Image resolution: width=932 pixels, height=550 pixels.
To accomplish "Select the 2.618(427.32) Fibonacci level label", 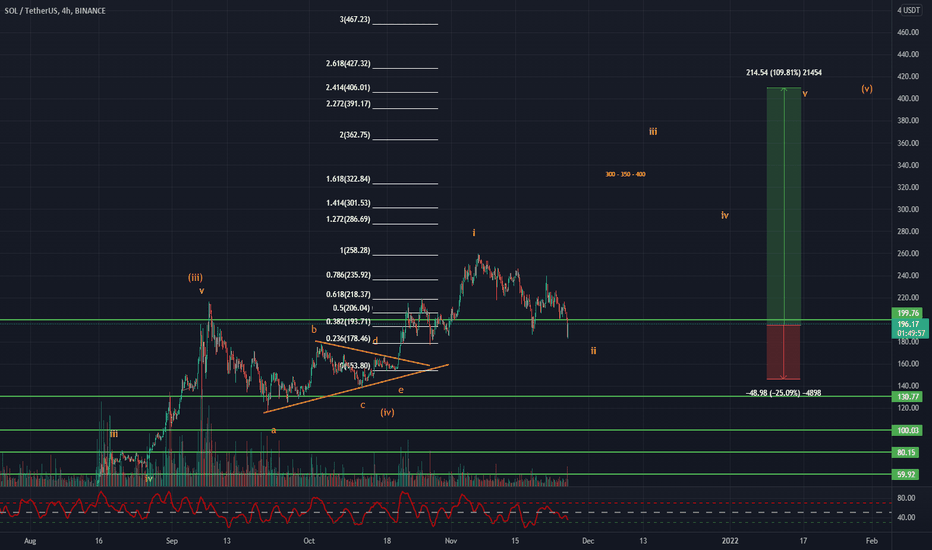I will tap(348, 64).
